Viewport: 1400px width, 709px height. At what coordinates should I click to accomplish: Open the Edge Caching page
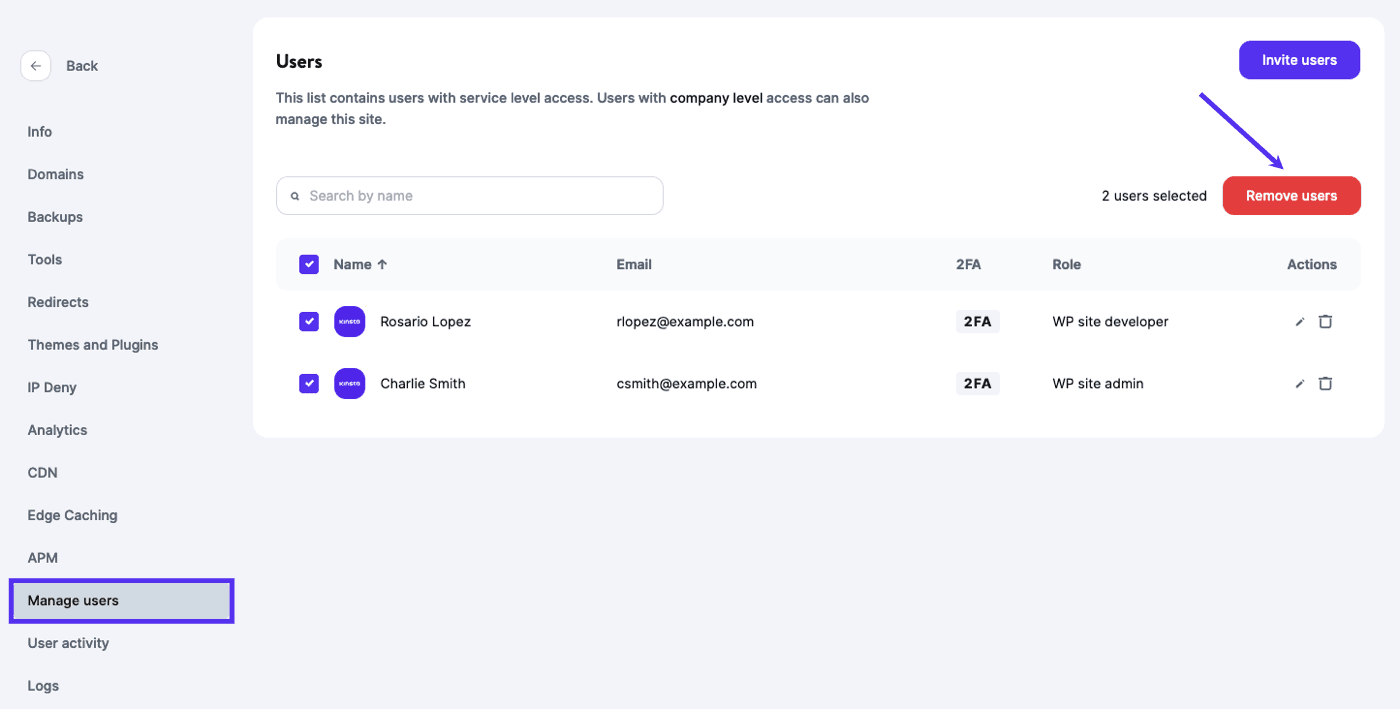[x=72, y=516]
